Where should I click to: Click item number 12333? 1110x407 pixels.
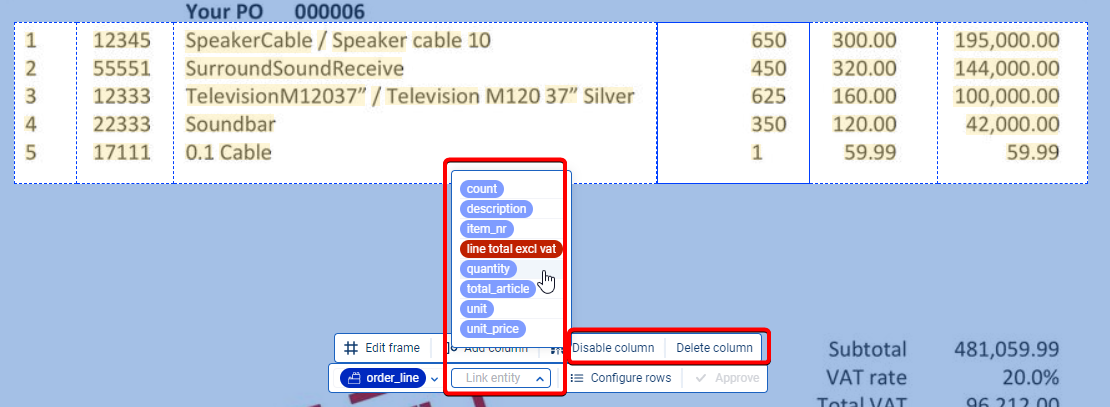[122, 96]
